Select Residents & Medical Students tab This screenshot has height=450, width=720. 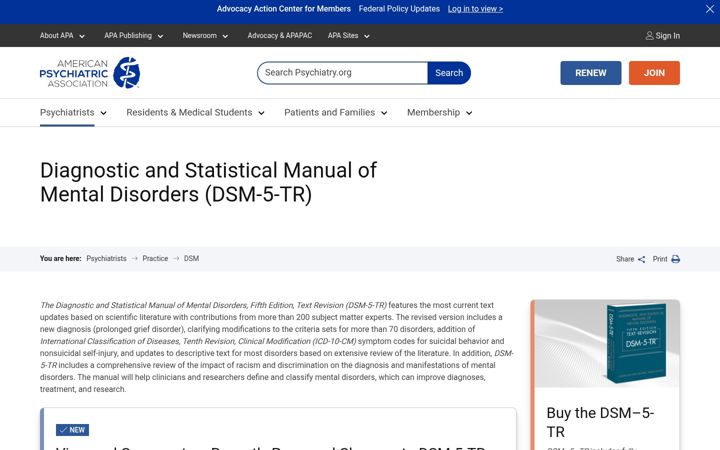(x=189, y=112)
